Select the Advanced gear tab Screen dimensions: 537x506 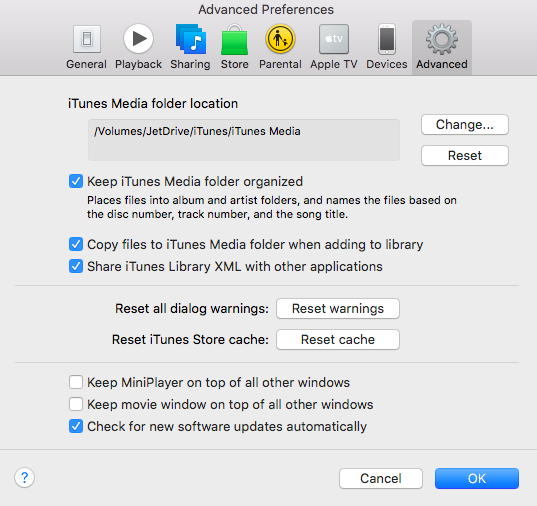pos(442,47)
